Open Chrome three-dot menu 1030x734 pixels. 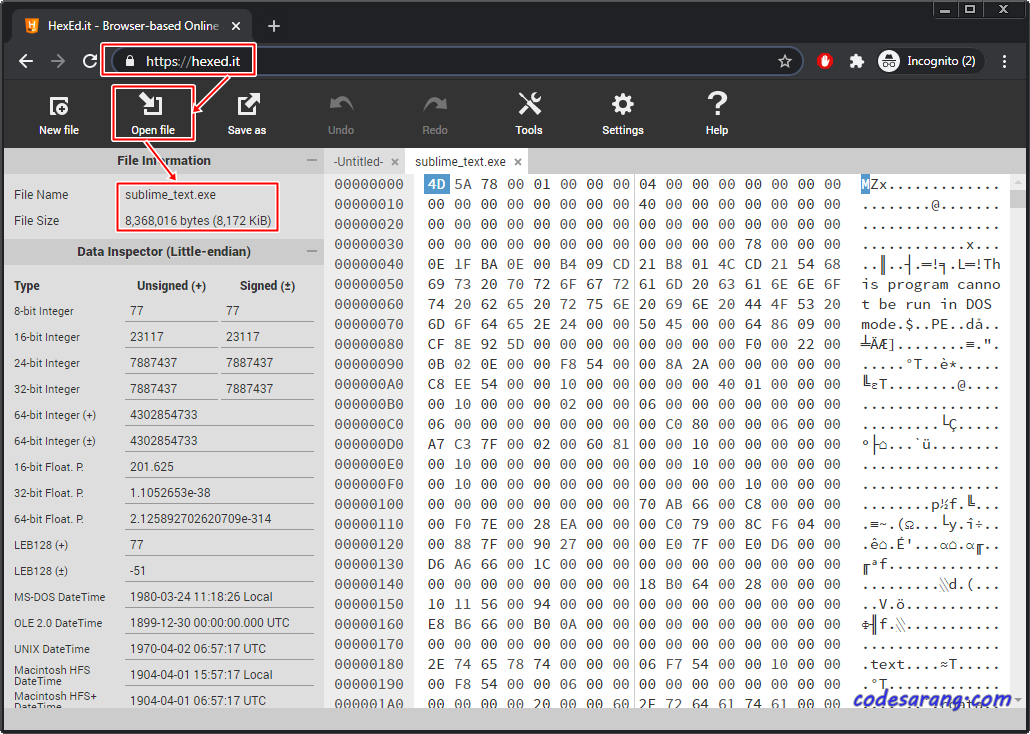coord(1004,61)
